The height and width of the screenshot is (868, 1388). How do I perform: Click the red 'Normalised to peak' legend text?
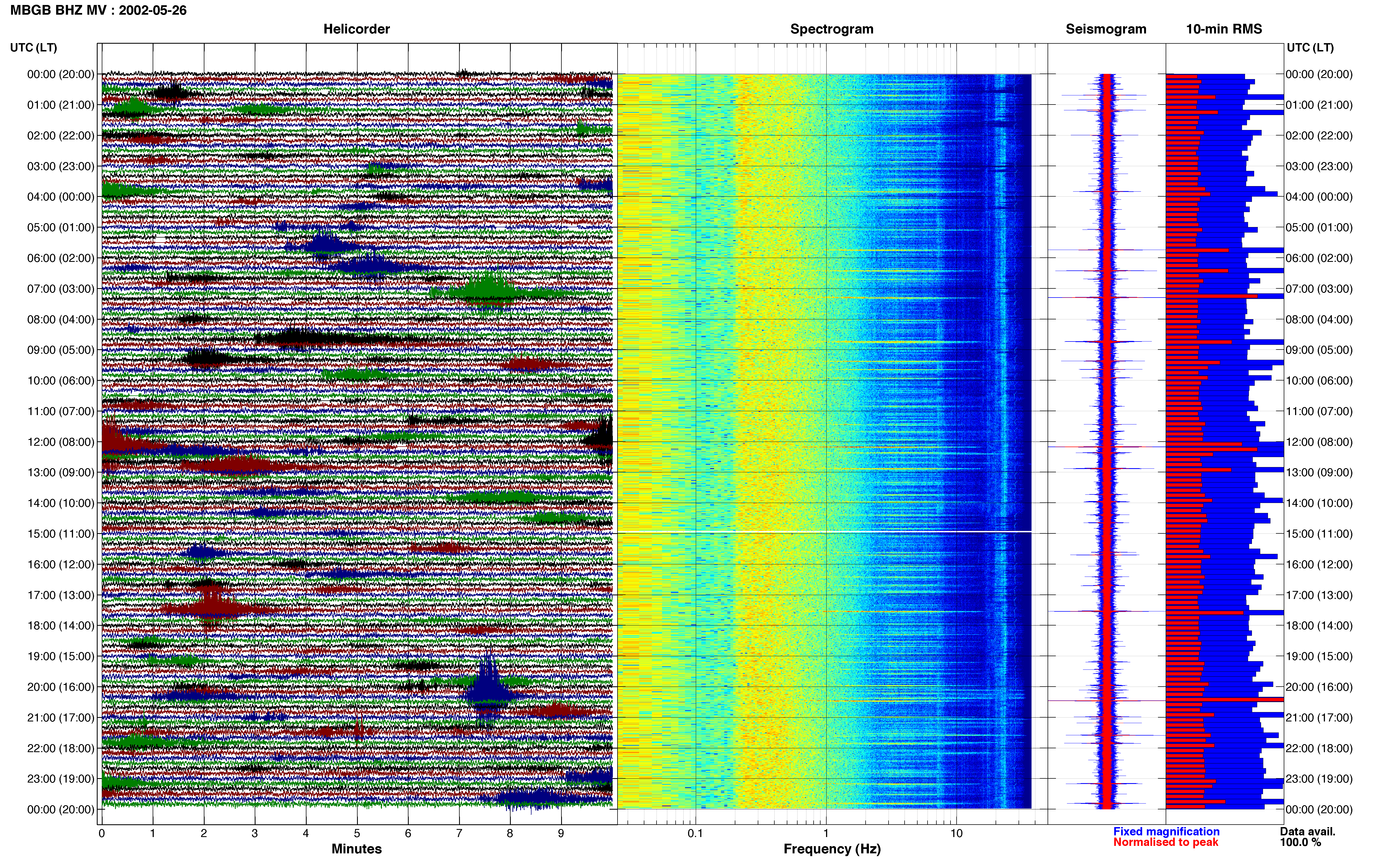pos(1166,842)
